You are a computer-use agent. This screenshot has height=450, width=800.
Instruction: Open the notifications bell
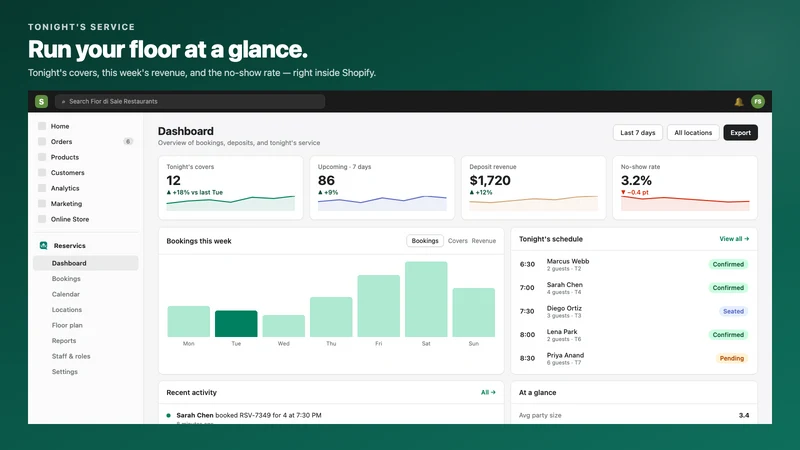(x=738, y=102)
